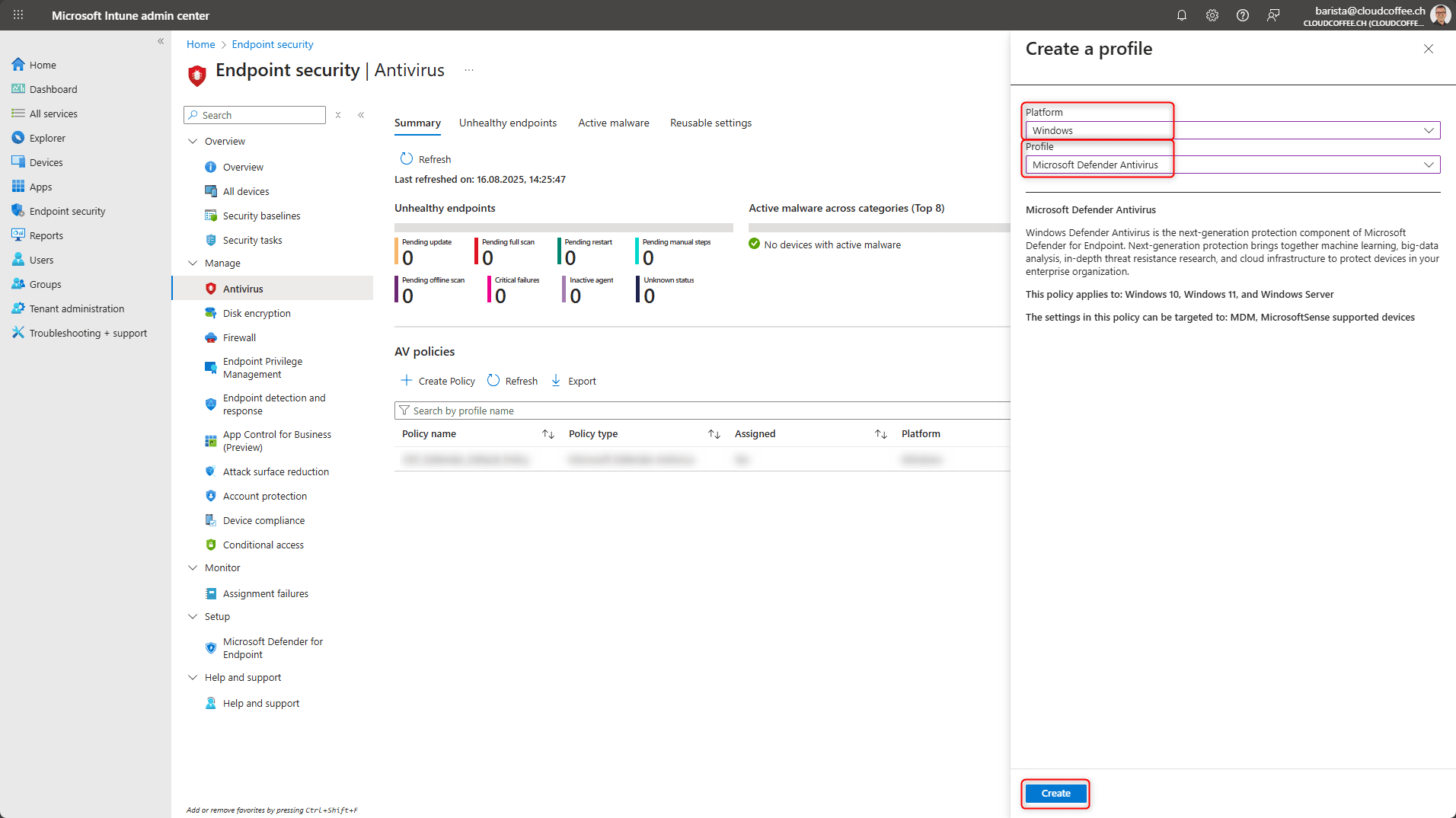The image size is (1456, 818).
Task: Click the Refresh icon under Summary tab
Action: coord(407,159)
